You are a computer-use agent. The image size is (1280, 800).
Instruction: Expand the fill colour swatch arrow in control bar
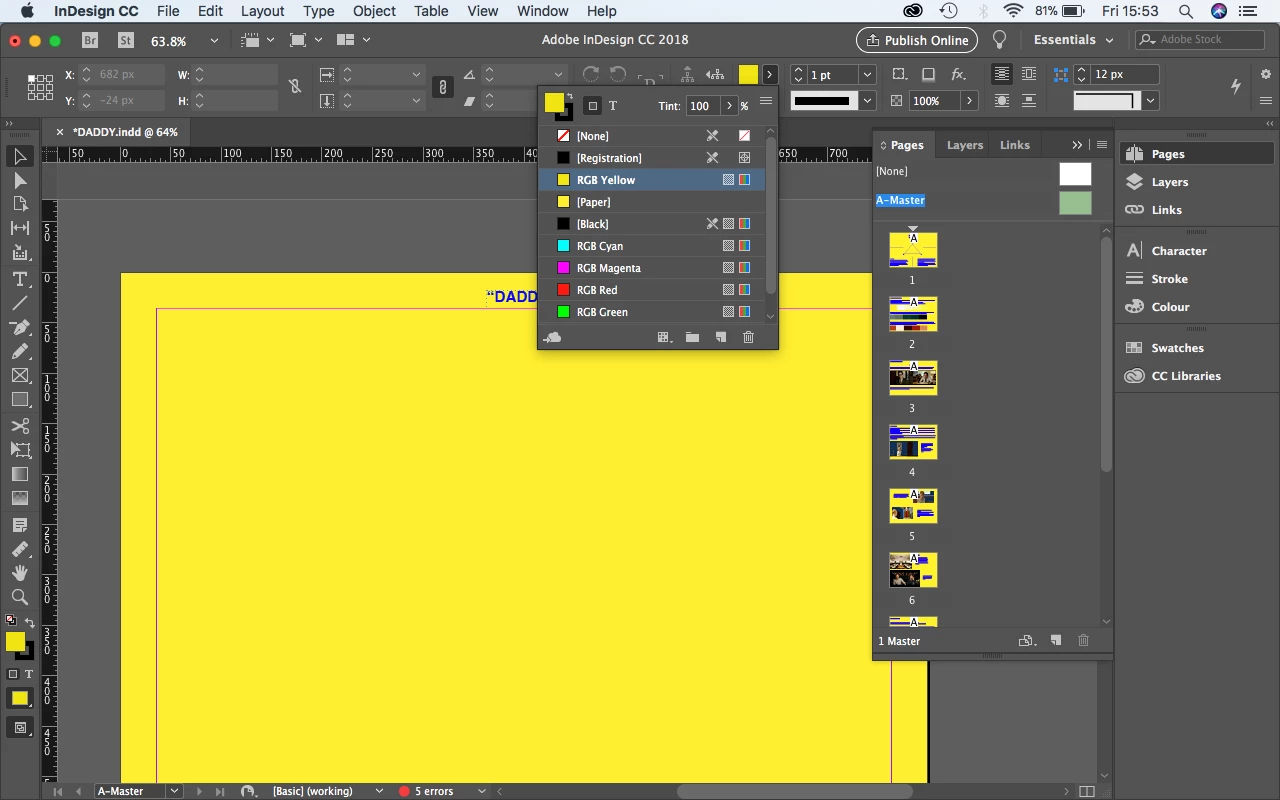click(x=769, y=75)
